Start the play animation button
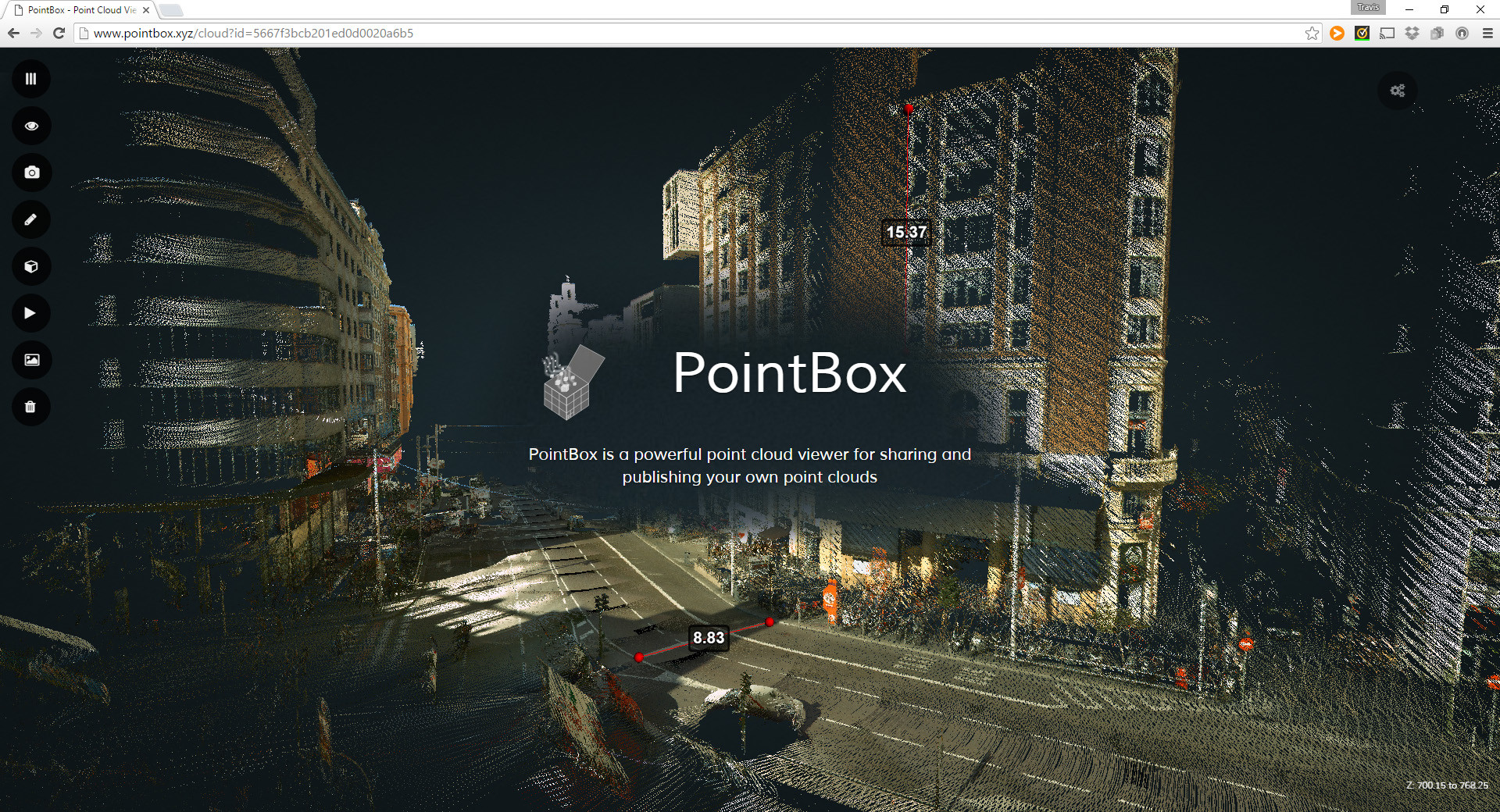1500x812 pixels. [x=31, y=313]
